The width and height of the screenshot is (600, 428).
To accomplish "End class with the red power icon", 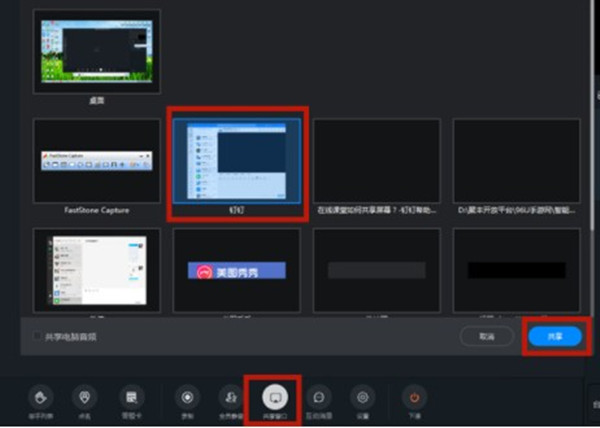I will (413, 397).
